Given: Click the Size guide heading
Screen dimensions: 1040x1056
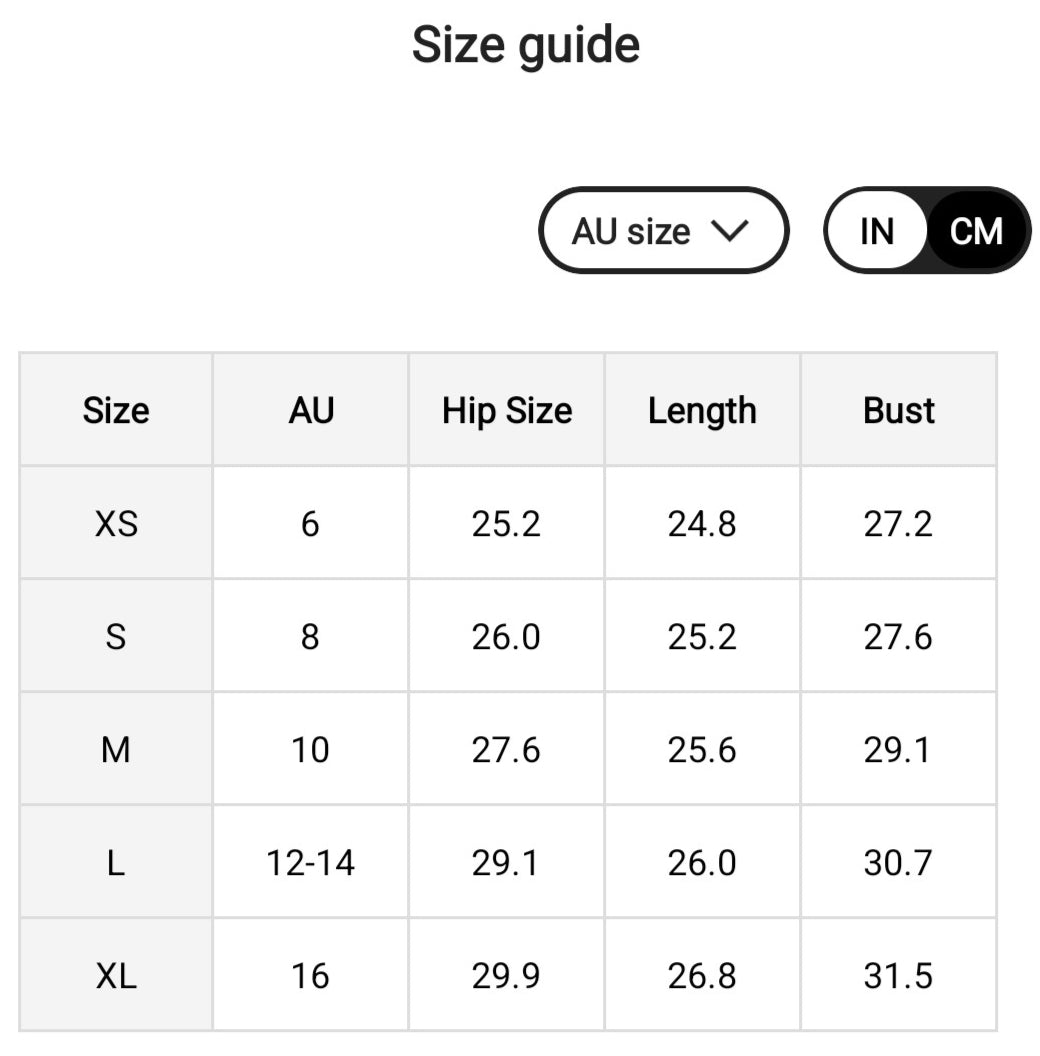Looking at the screenshot, I should (x=526, y=45).
